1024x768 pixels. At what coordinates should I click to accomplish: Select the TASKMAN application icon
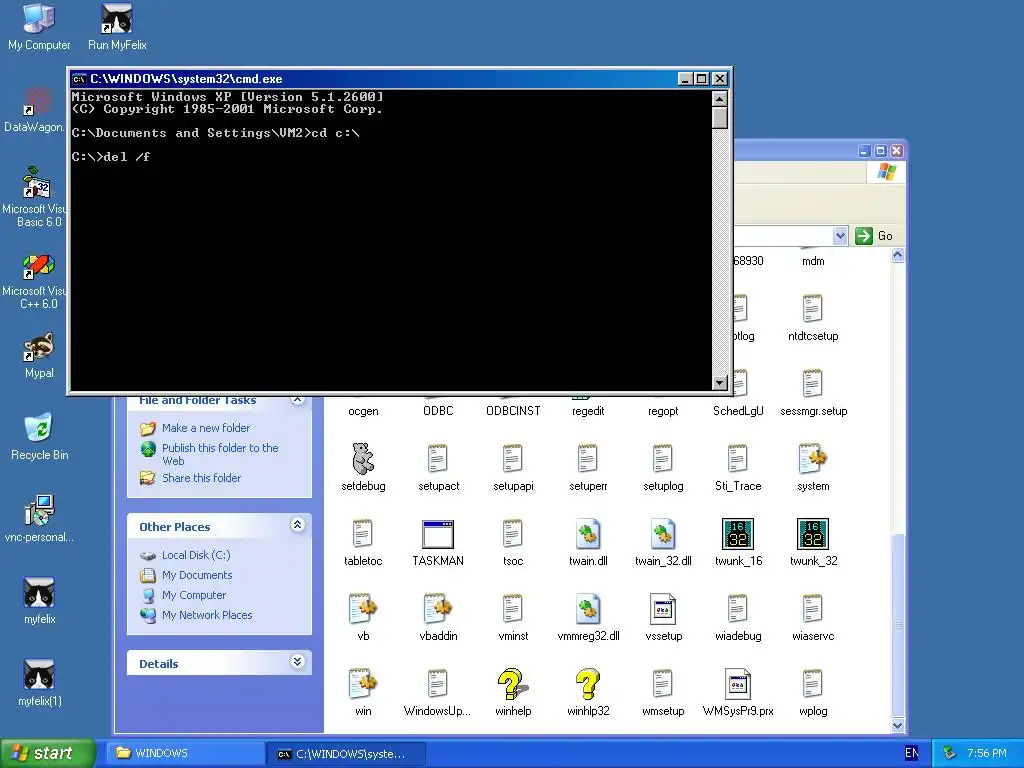[x=438, y=541]
